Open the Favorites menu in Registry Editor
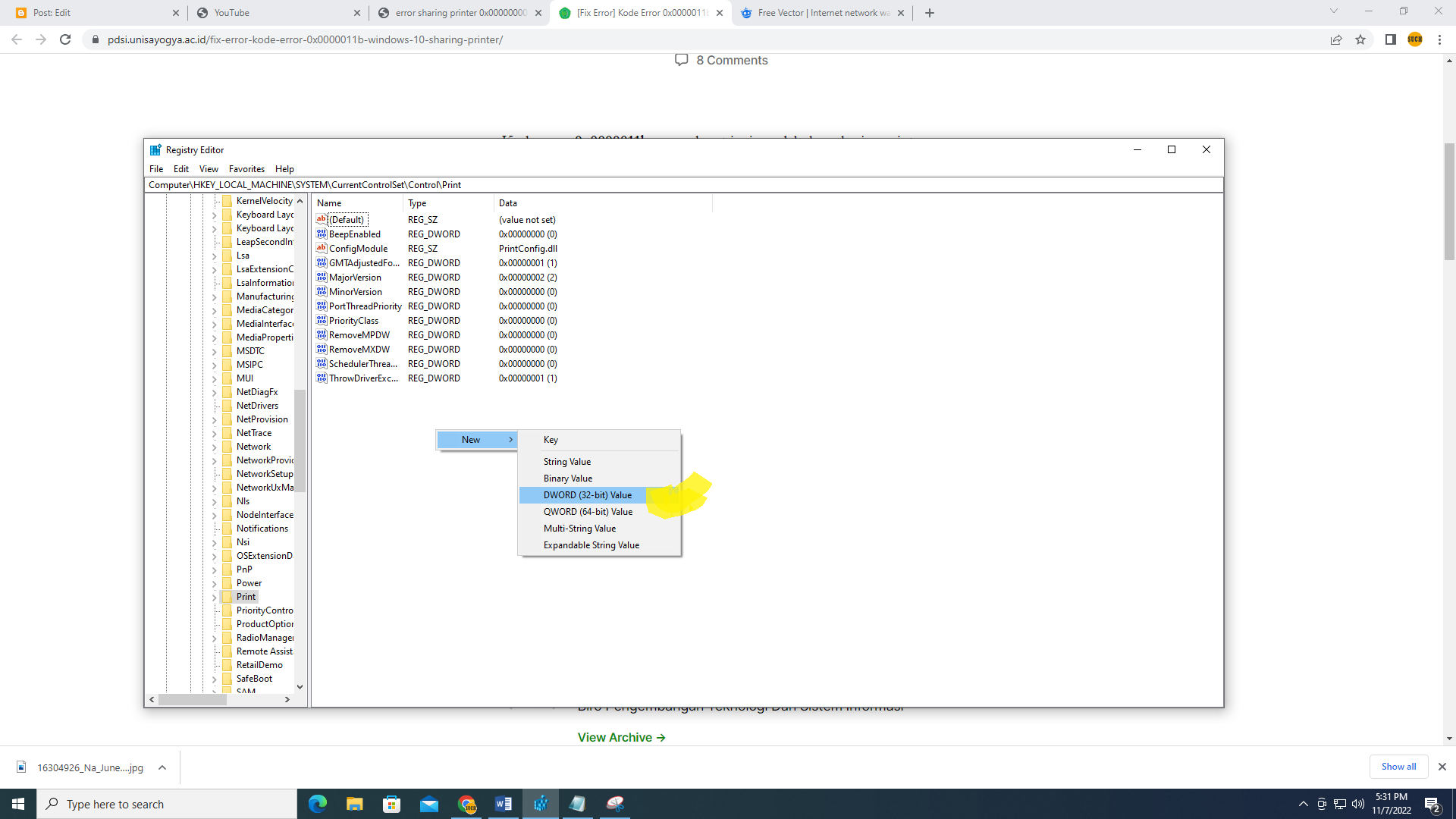The width and height of the screenshot is (1456, 819). tap(246, 169)
